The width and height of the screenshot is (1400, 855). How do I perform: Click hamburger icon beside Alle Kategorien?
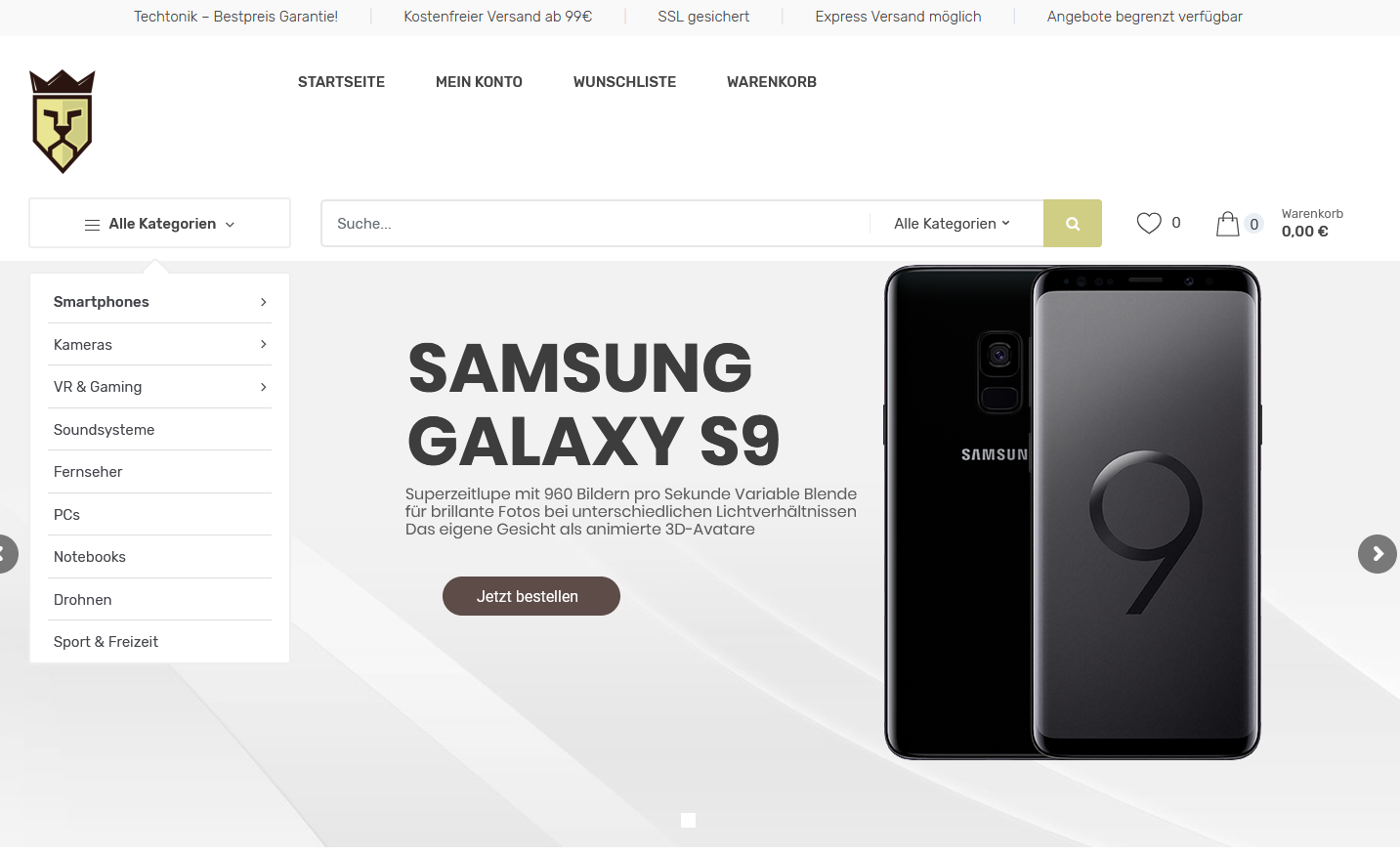point(92,225)
